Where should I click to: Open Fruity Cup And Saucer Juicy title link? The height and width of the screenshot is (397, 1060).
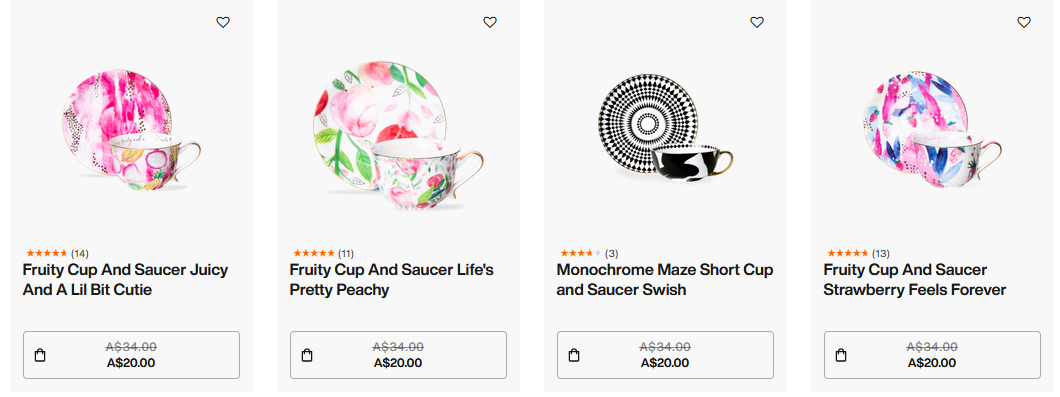pyautogui.click(x=125, y=280)
